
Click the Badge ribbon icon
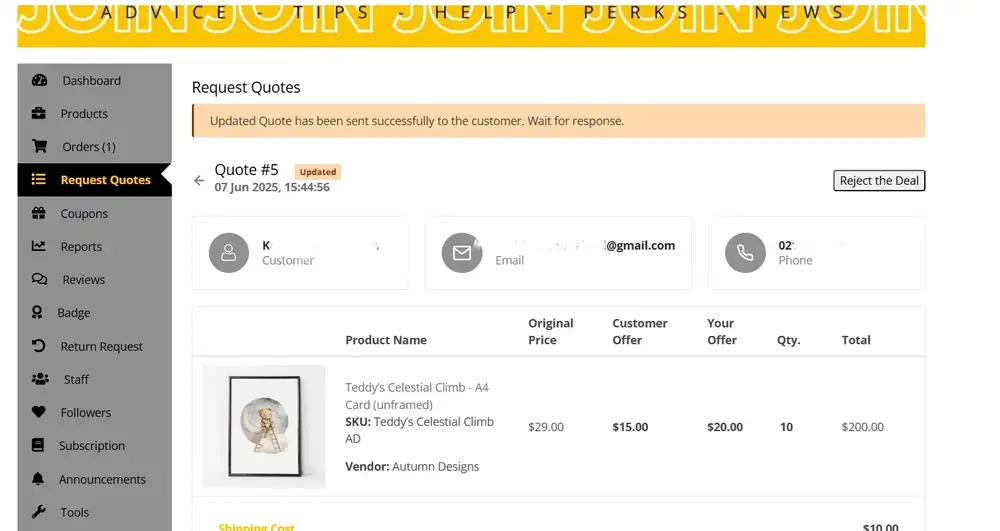37,312
